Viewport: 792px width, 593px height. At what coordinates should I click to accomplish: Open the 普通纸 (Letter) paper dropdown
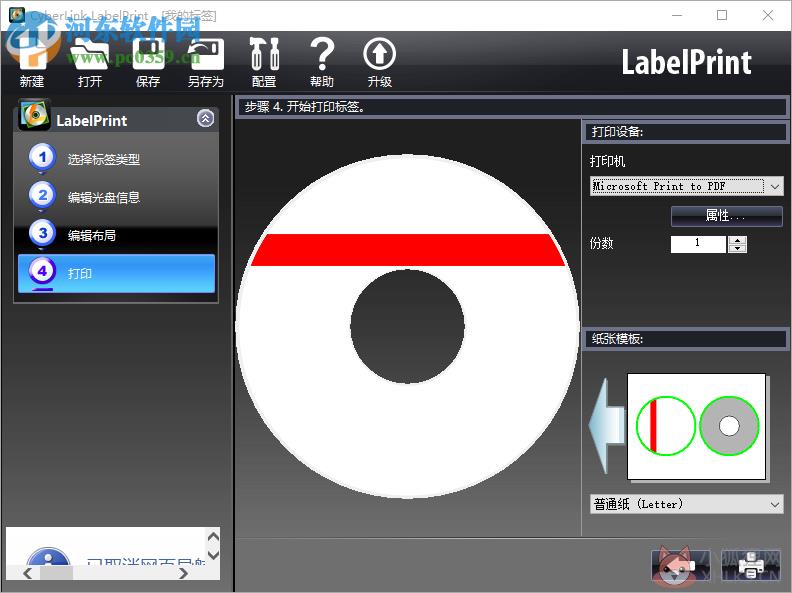[686, 504]
